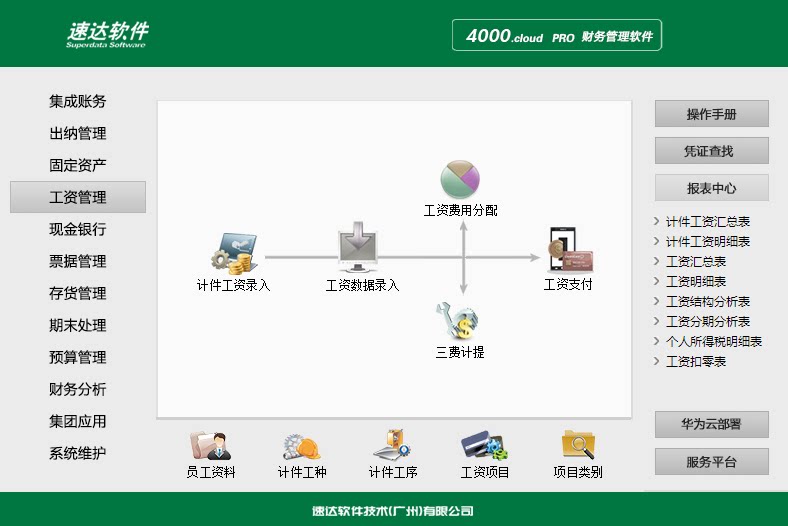Select 集团应用 module in sidebar

[x=78, y=421]
